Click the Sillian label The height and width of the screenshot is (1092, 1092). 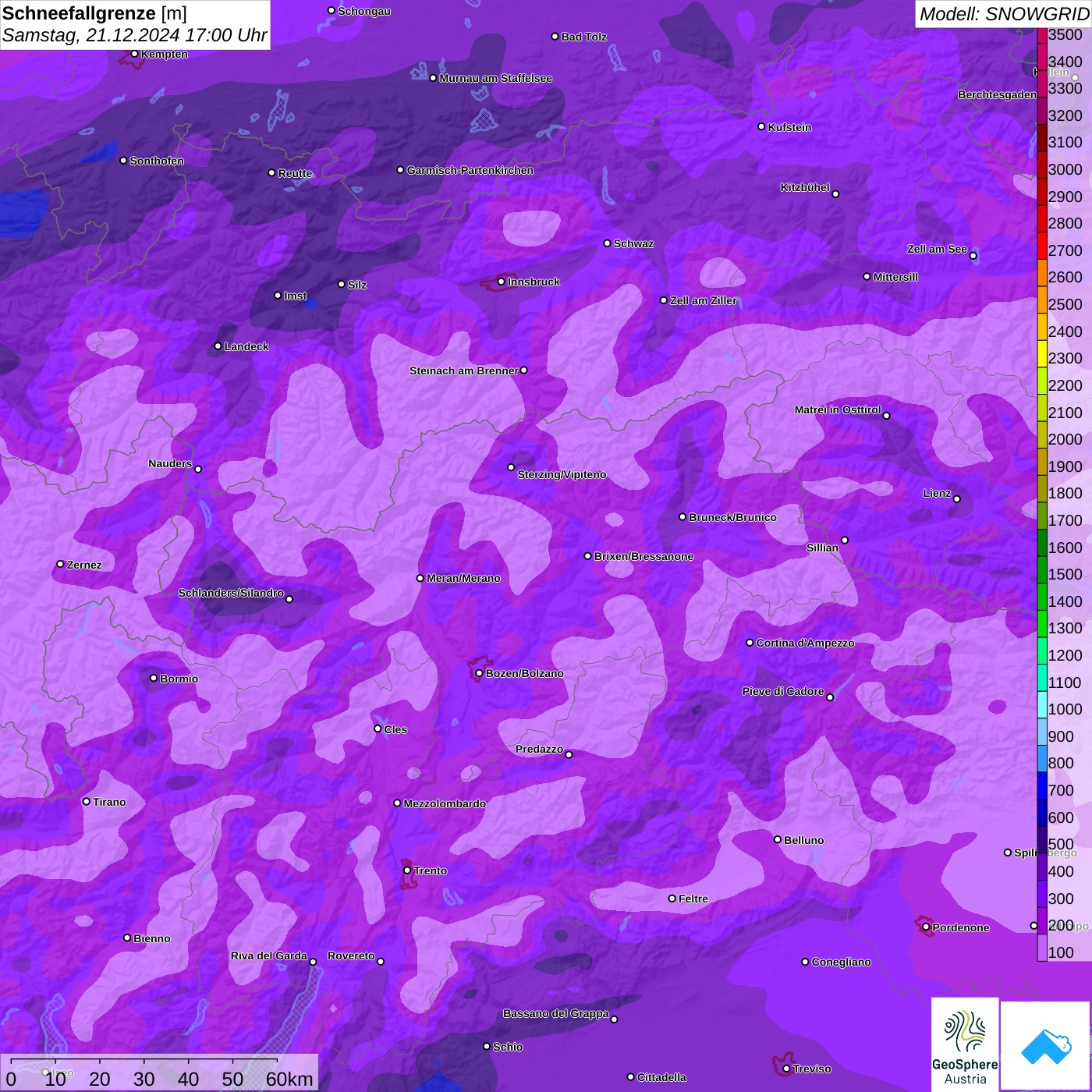(x=822, y=548)
